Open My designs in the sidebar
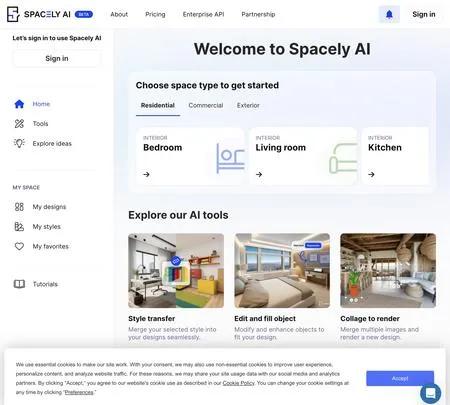Screen dimensions: 450x405 pos(49,207)
